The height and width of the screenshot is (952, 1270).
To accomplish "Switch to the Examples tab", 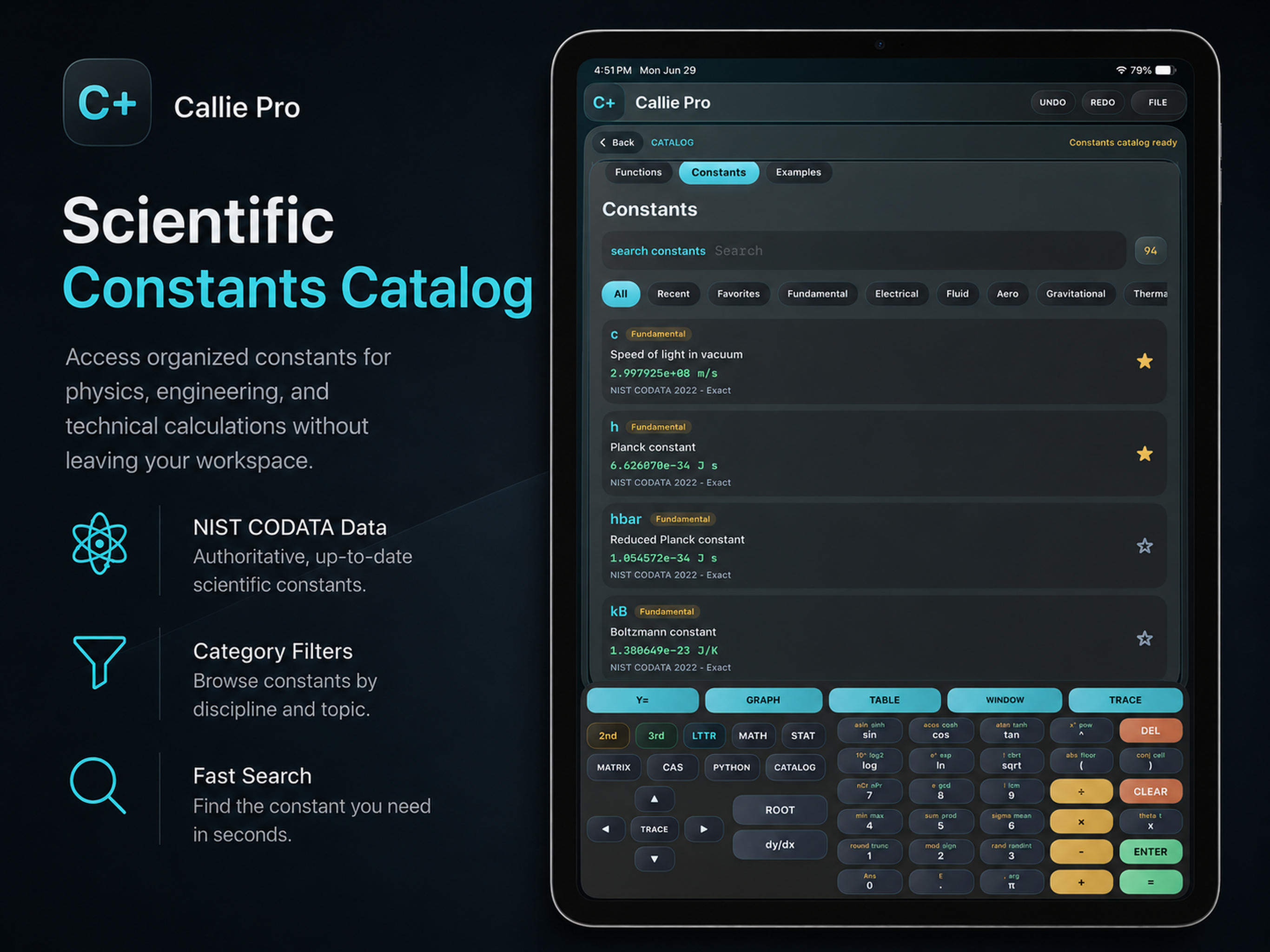I will pyautogui.click(x=798, y=172).
